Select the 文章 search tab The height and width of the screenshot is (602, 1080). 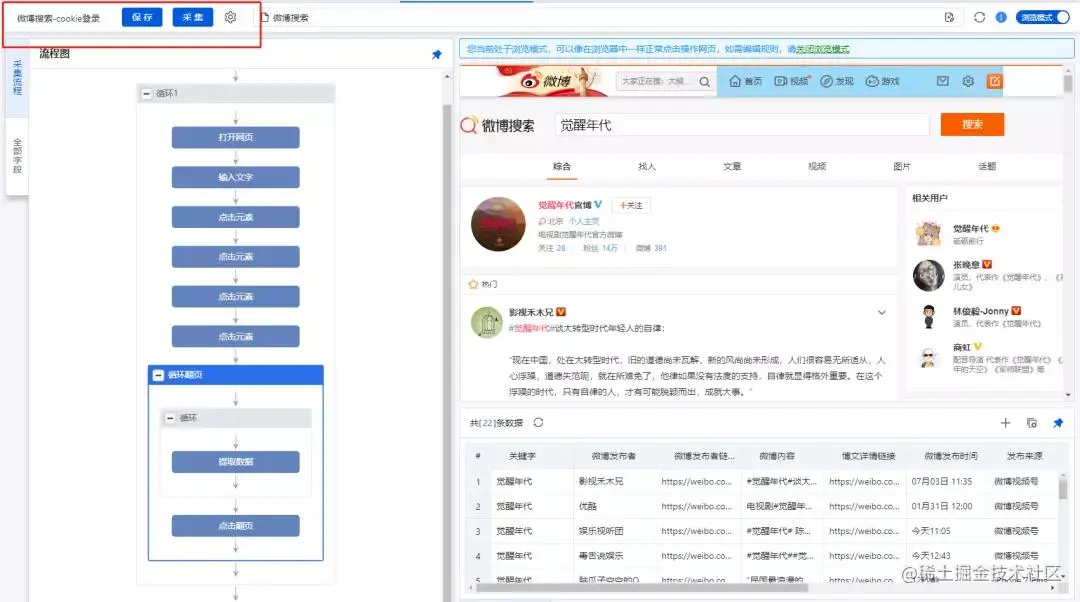coord(732,166)
